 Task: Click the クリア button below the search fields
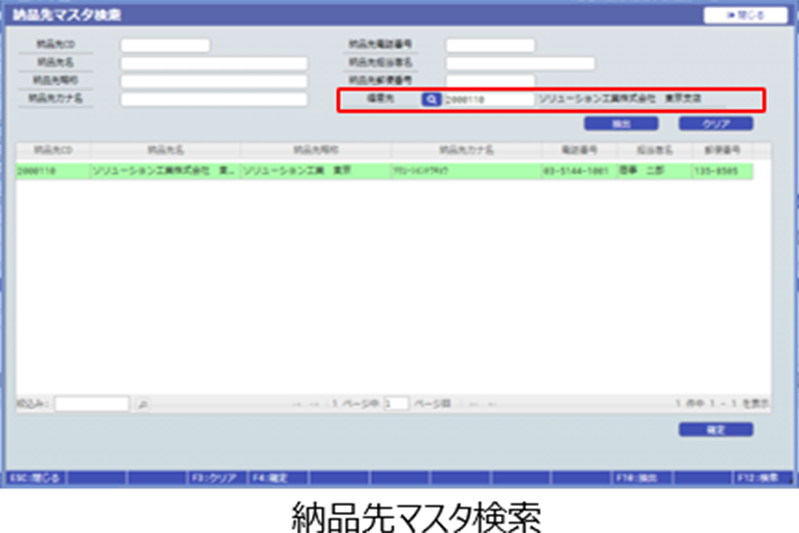click(715, 124)
